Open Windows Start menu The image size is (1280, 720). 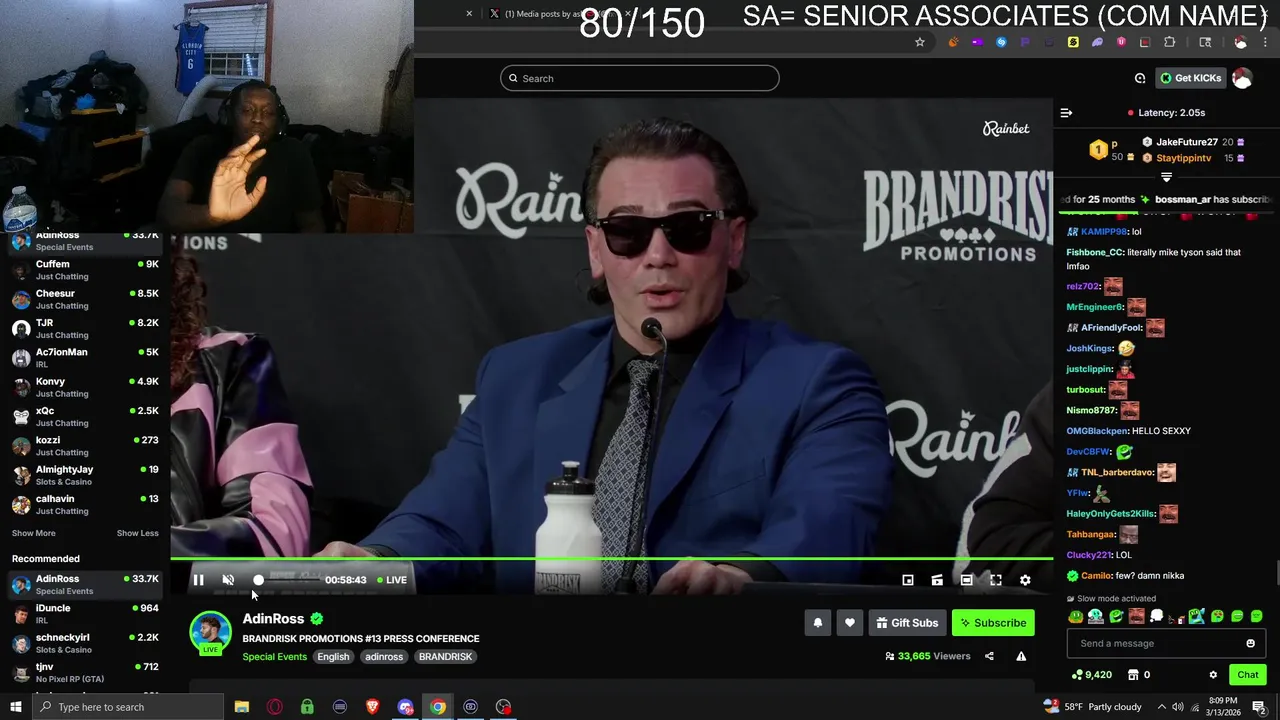(x=15, y=707)
